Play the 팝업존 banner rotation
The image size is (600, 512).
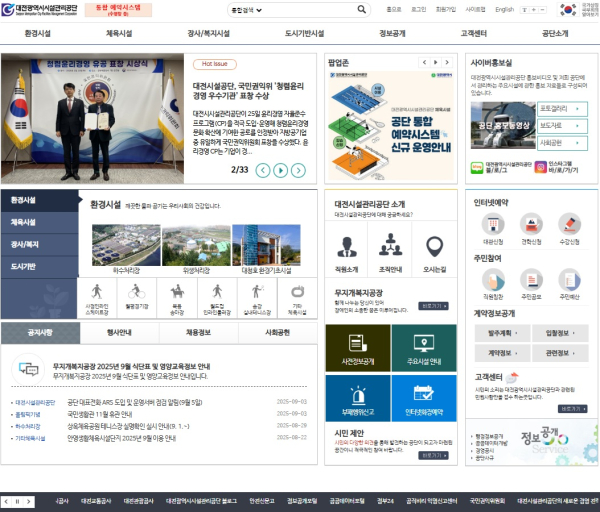coord(435,62)
